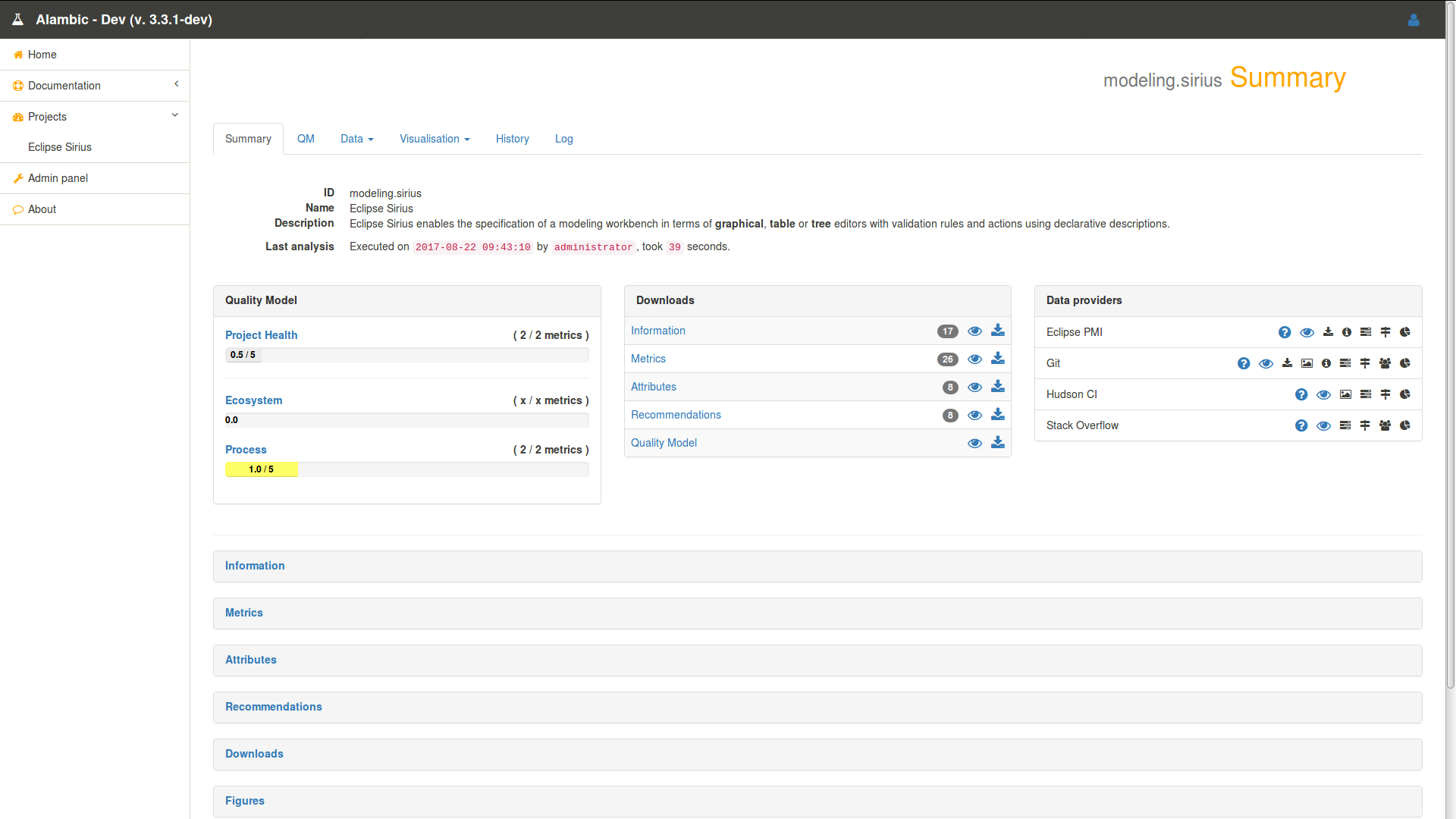
Task: Click the download icon next to Metrics
Action: click(997, 359)
